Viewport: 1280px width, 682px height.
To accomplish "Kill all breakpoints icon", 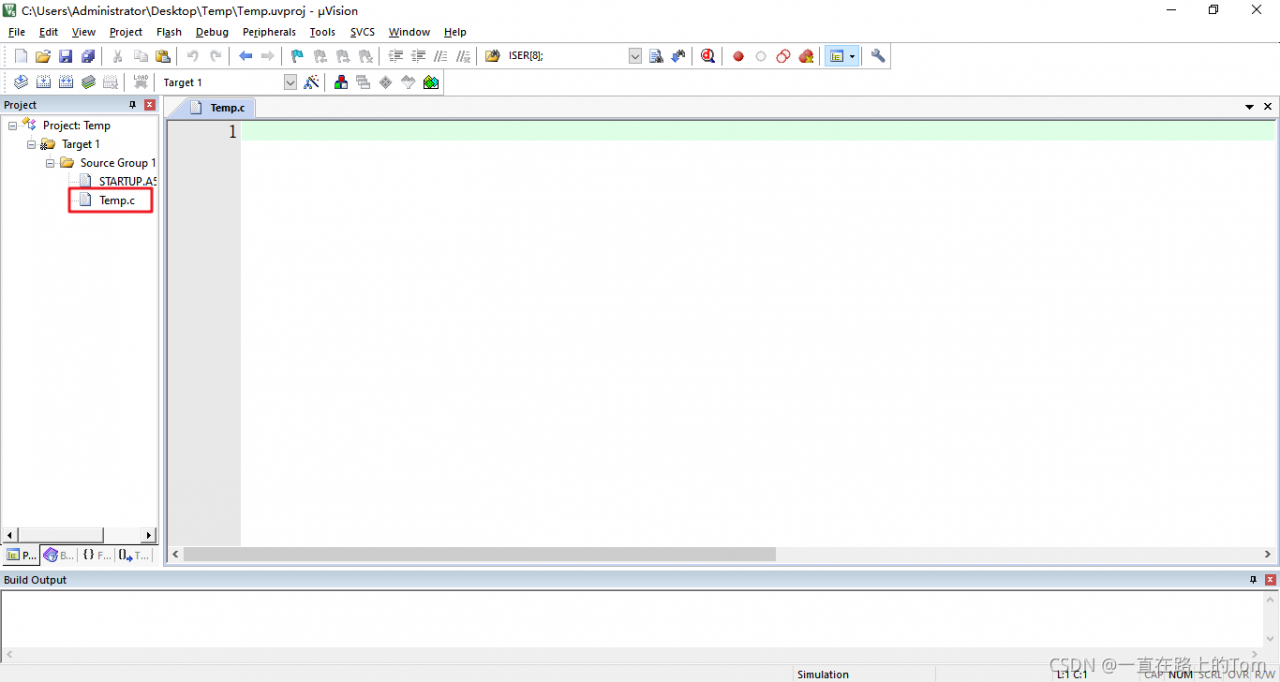I will point(806,57).
